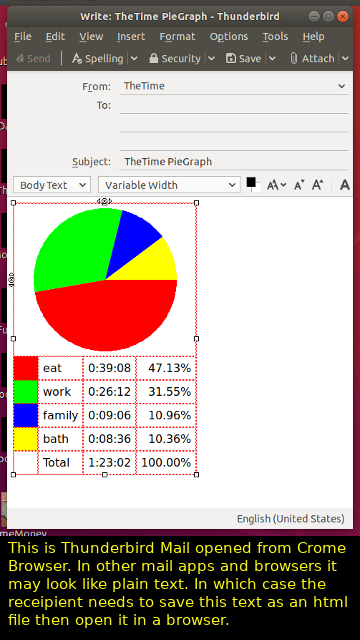The width and height of the screenshot is (360, 640).
Task: Open the Options menu
Action: 229,37
